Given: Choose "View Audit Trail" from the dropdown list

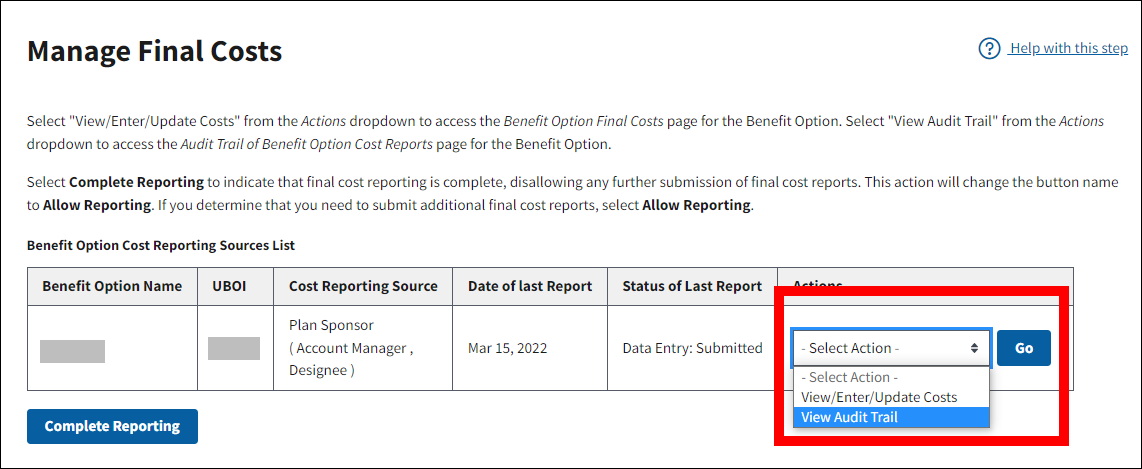Looking at the screenshot, I should click(x=850, y=417).
